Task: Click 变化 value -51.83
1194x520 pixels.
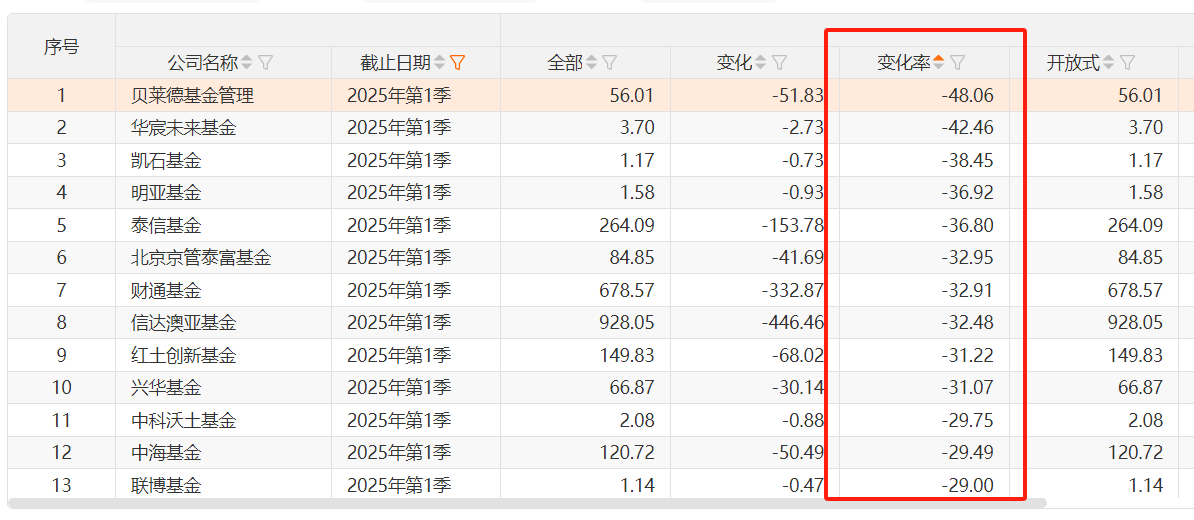Action: tap(797, 95)
